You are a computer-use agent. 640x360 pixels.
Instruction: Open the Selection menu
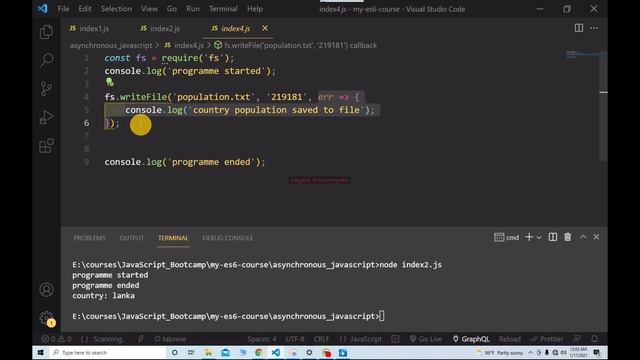(116, 9)
